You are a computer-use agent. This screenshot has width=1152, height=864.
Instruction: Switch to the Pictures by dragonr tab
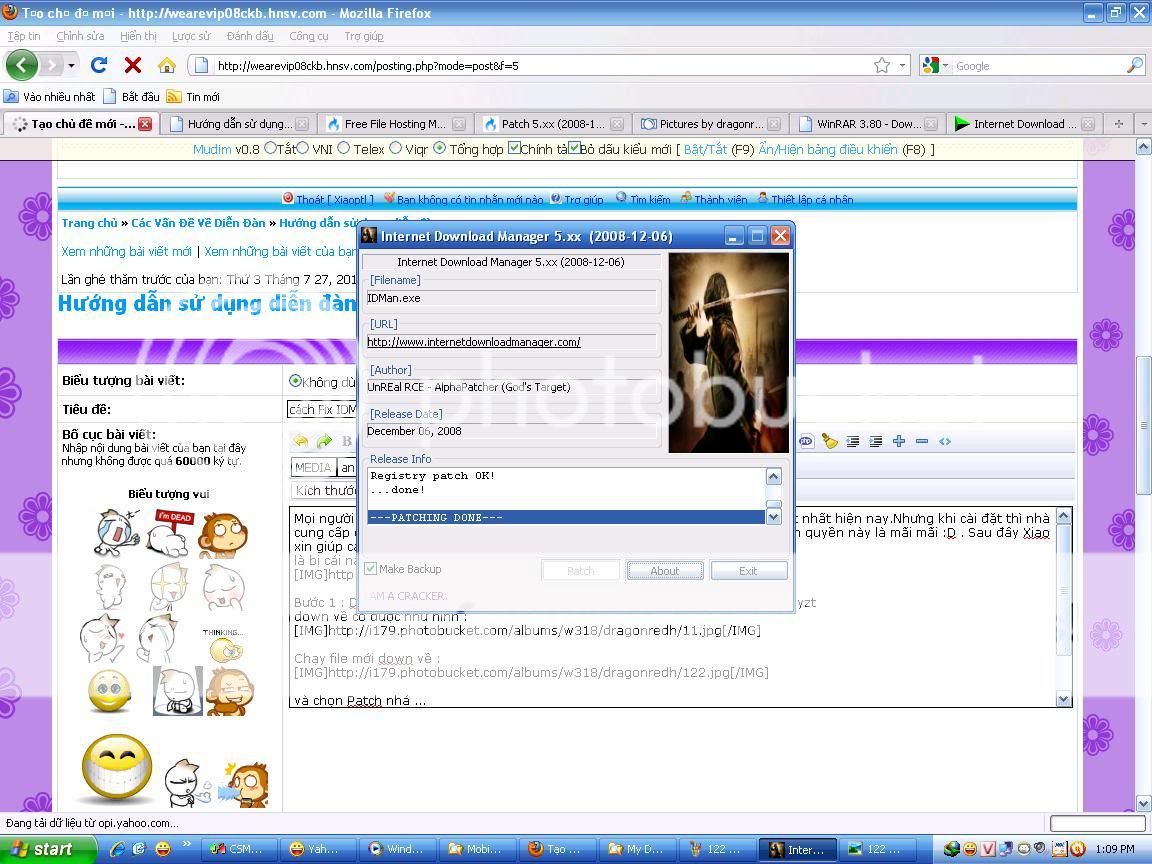point(710,123)
